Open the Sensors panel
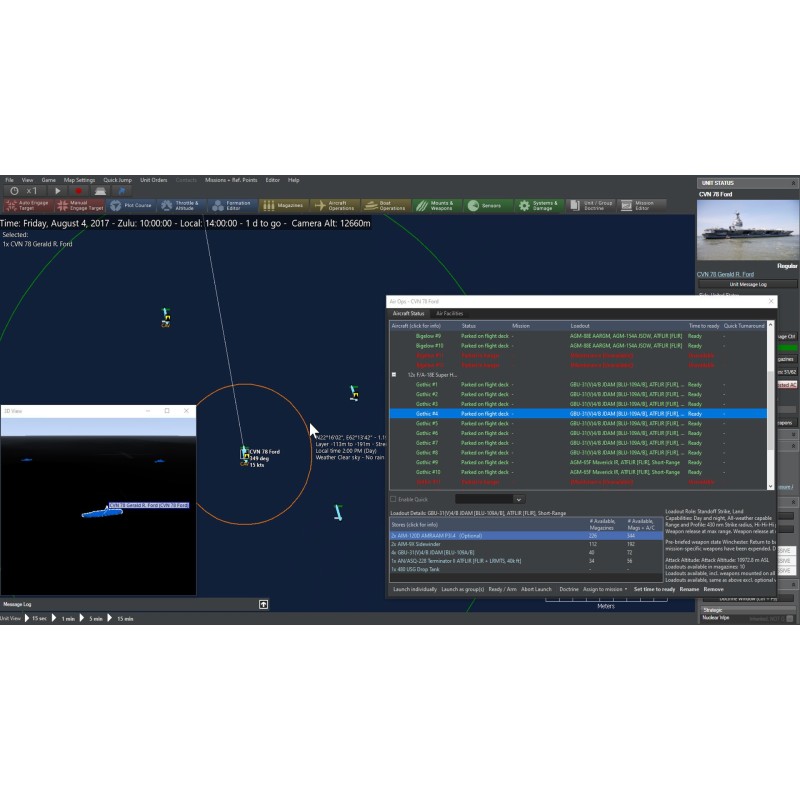Screen dimensions: 800x800 tap(487, 205)
